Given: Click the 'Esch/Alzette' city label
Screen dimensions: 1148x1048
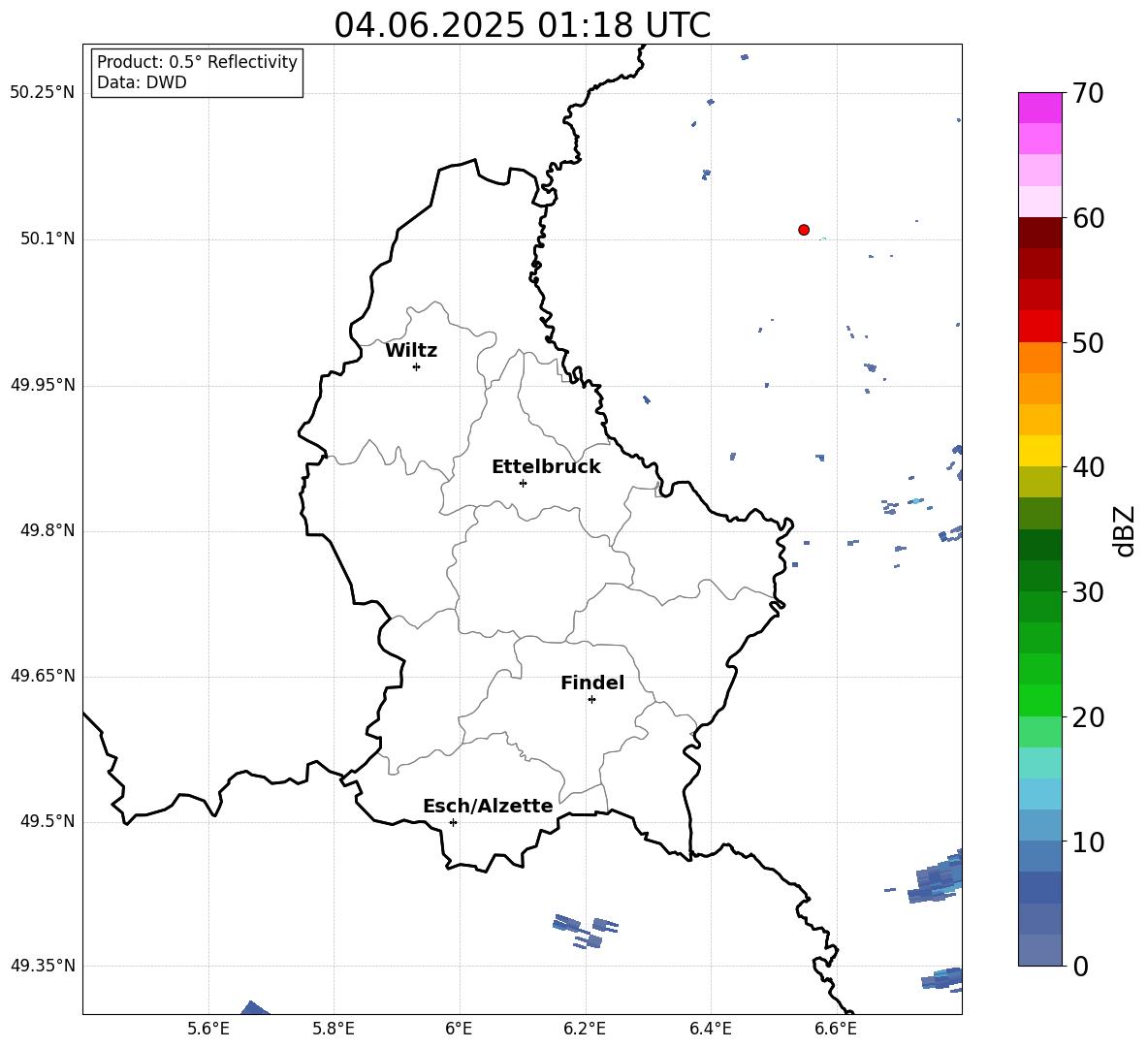Looking at the screenshot, I should click(x=488, y=807).
